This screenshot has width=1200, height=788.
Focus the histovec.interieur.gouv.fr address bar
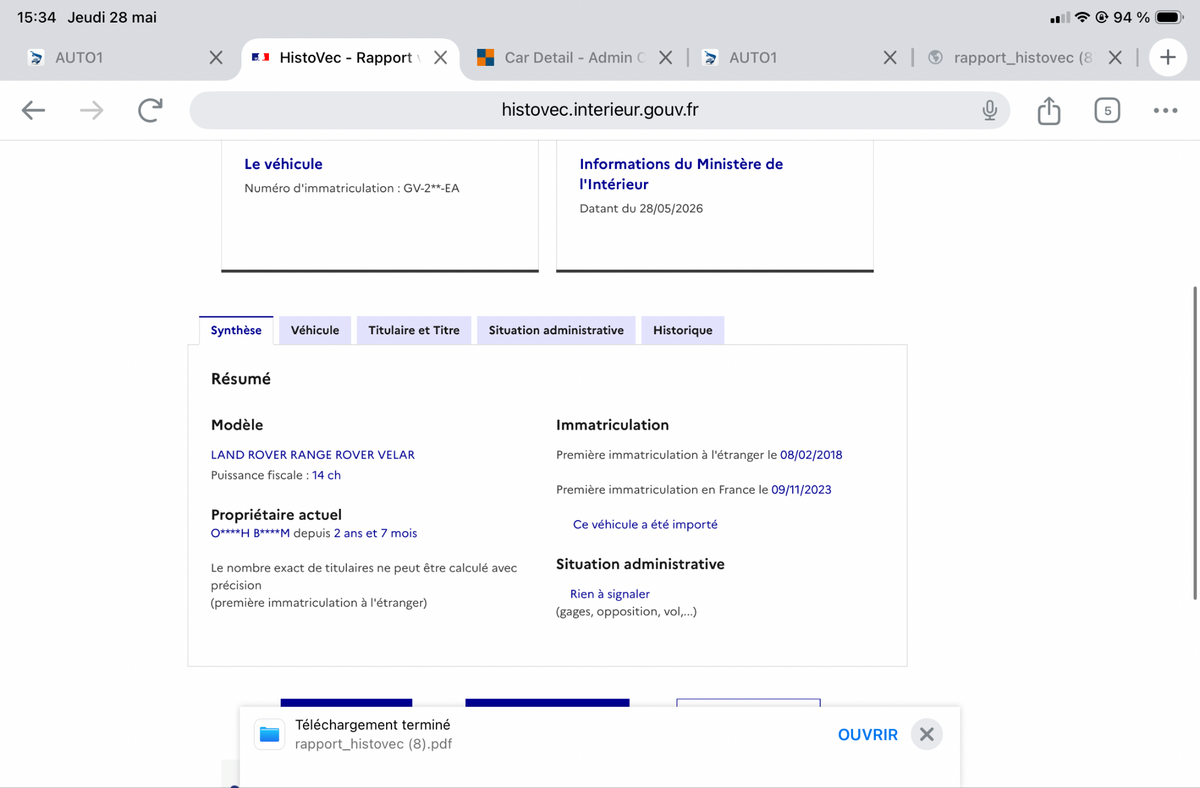600,110
